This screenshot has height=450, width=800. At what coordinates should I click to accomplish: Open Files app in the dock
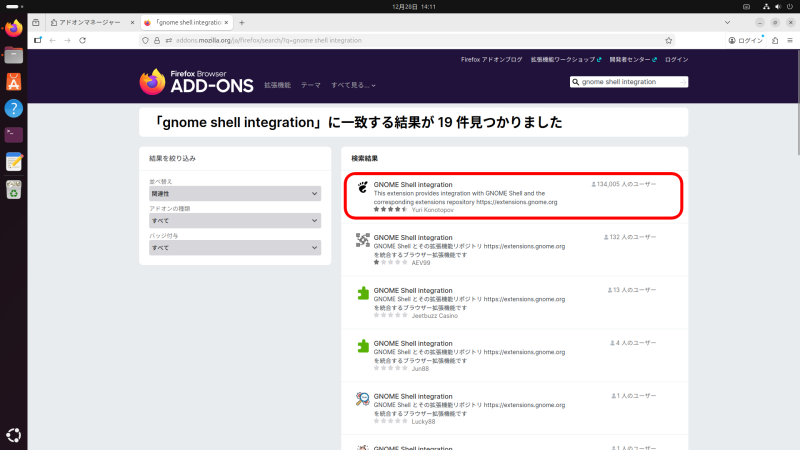[x=14, y=55]
